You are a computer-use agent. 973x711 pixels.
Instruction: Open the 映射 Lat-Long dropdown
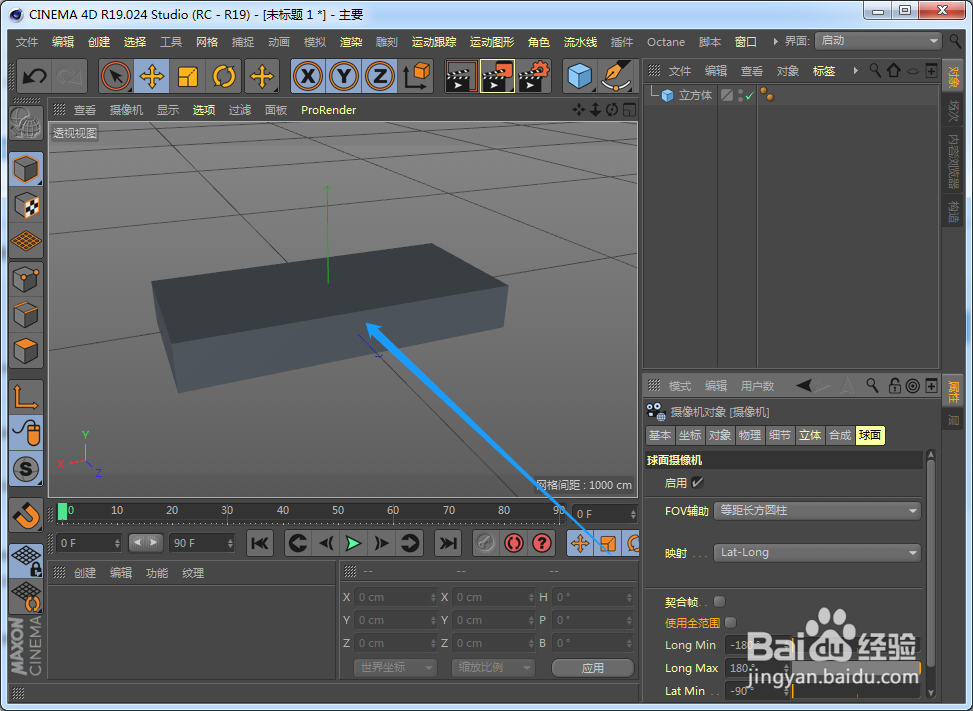pyautogui.click(x=817, y=552)
